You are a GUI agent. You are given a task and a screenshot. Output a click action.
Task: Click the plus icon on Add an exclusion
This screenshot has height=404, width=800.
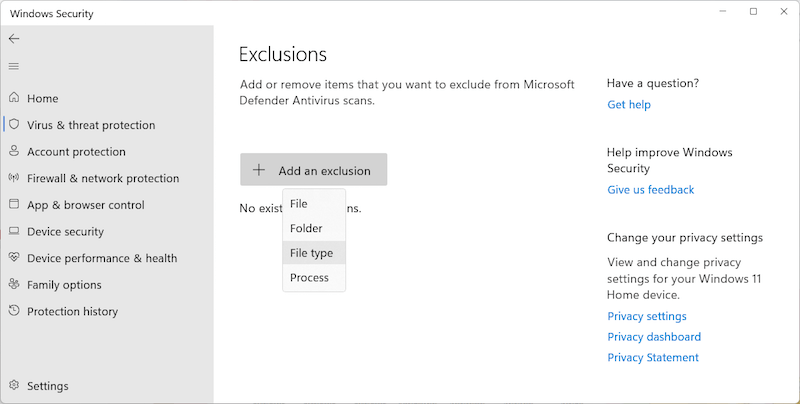point(259,170)
